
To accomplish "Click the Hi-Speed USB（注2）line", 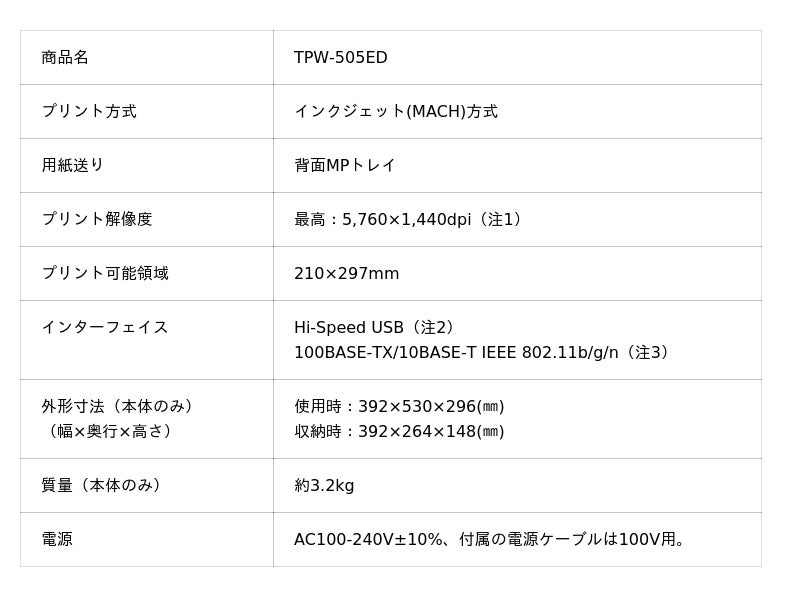I will click(x=375, y=328).
